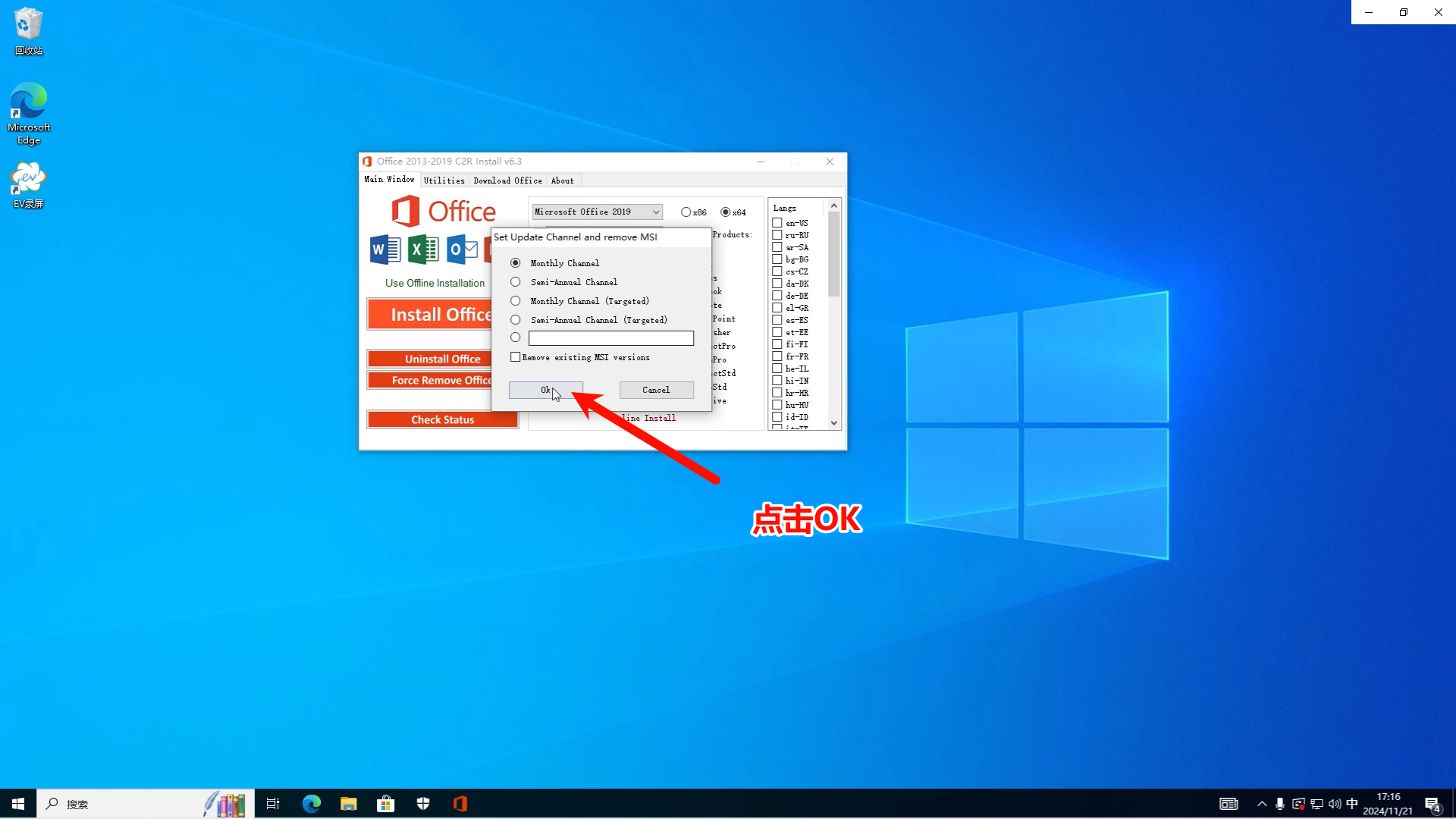Click the Office installer taskbar icon
The image size is (1456, 819).
[x=460, y=804]
